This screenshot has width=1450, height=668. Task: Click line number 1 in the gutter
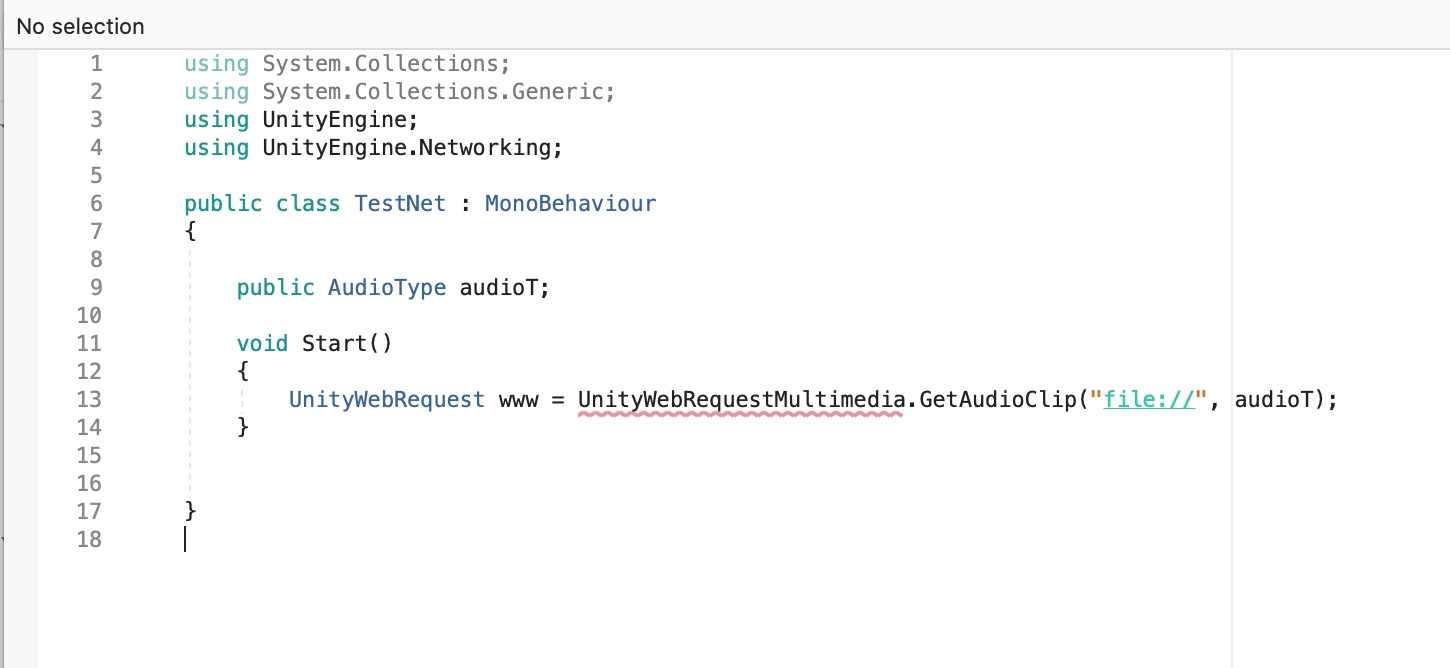(96, 64)
